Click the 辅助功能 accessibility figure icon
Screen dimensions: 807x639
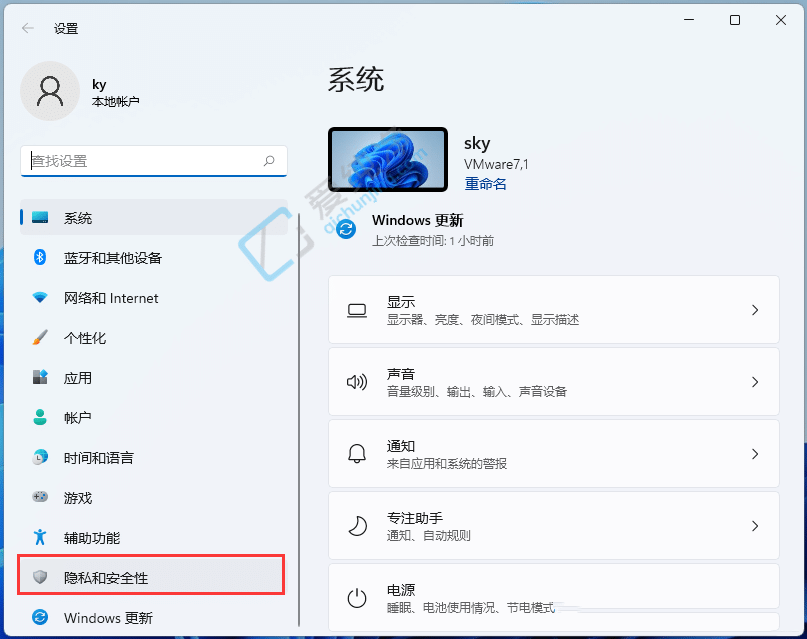click(40, 537)
